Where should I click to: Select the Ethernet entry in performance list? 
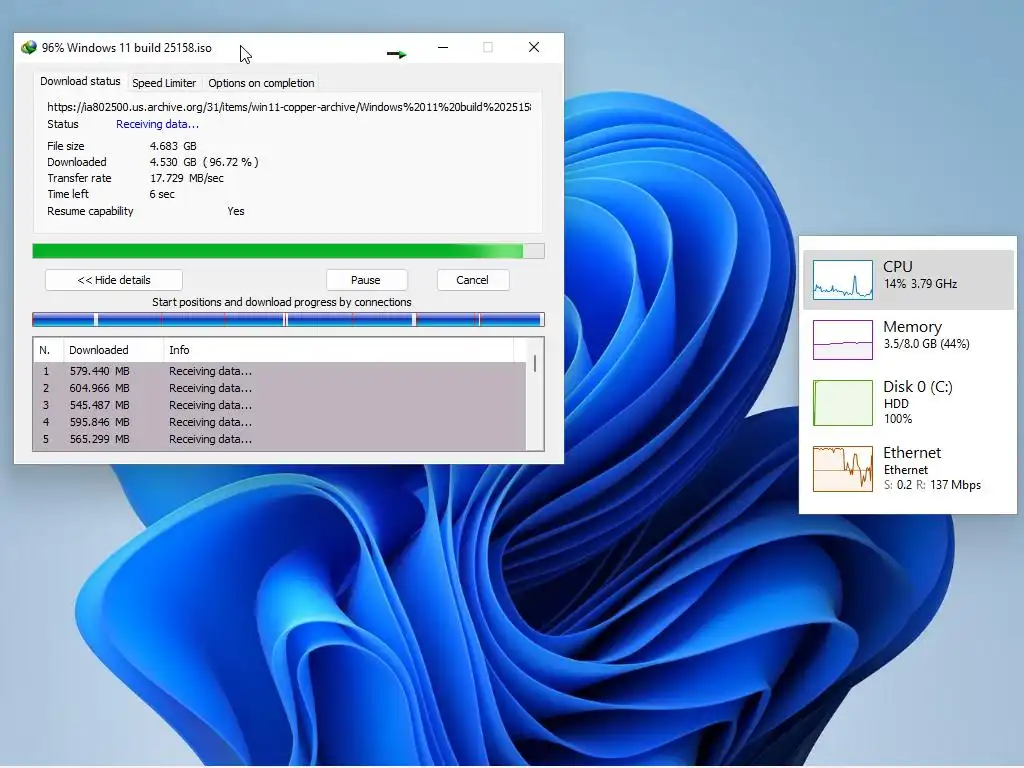click(x=909, y=469)
